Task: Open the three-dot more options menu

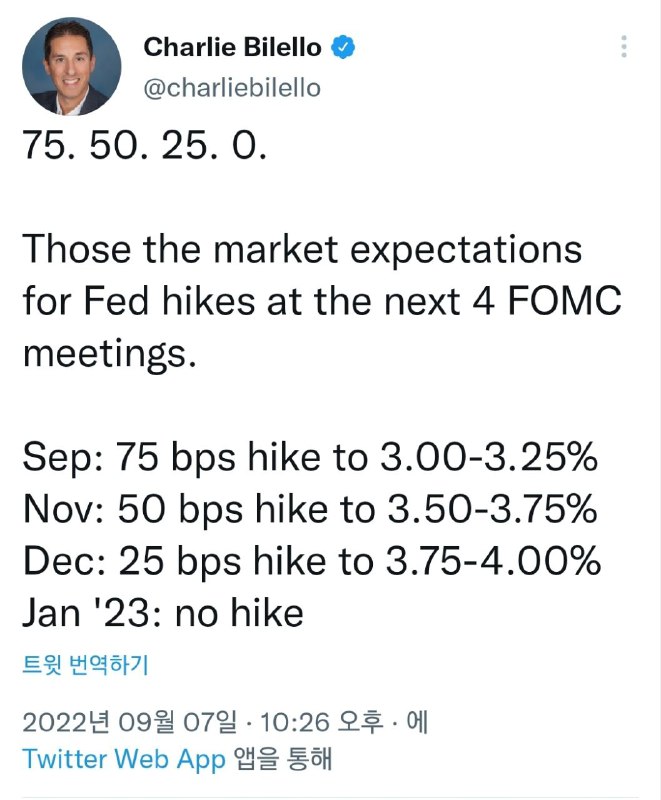Action: pyautogui.click(x=624, y=46)
